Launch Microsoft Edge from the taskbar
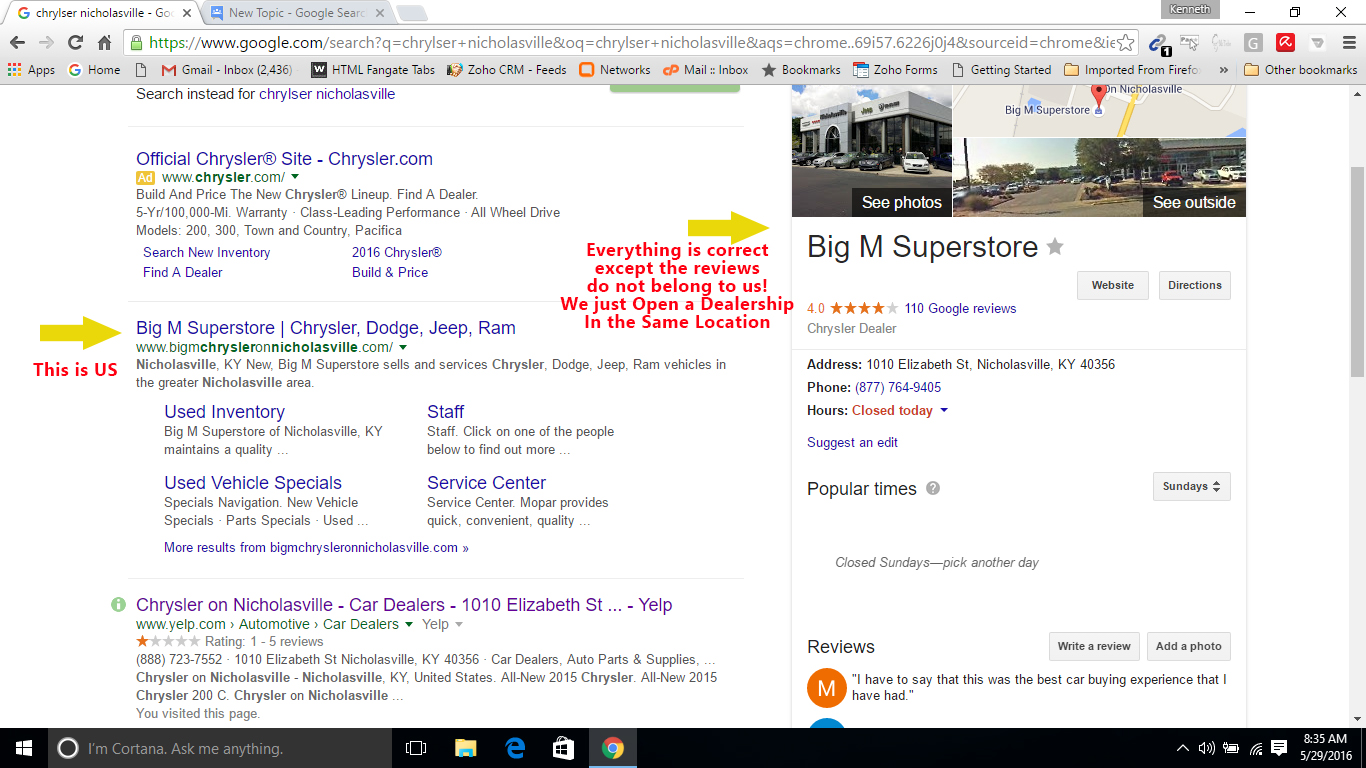Image resolution: width=1366 pixels, height=768 pixels. pos(515,748)
